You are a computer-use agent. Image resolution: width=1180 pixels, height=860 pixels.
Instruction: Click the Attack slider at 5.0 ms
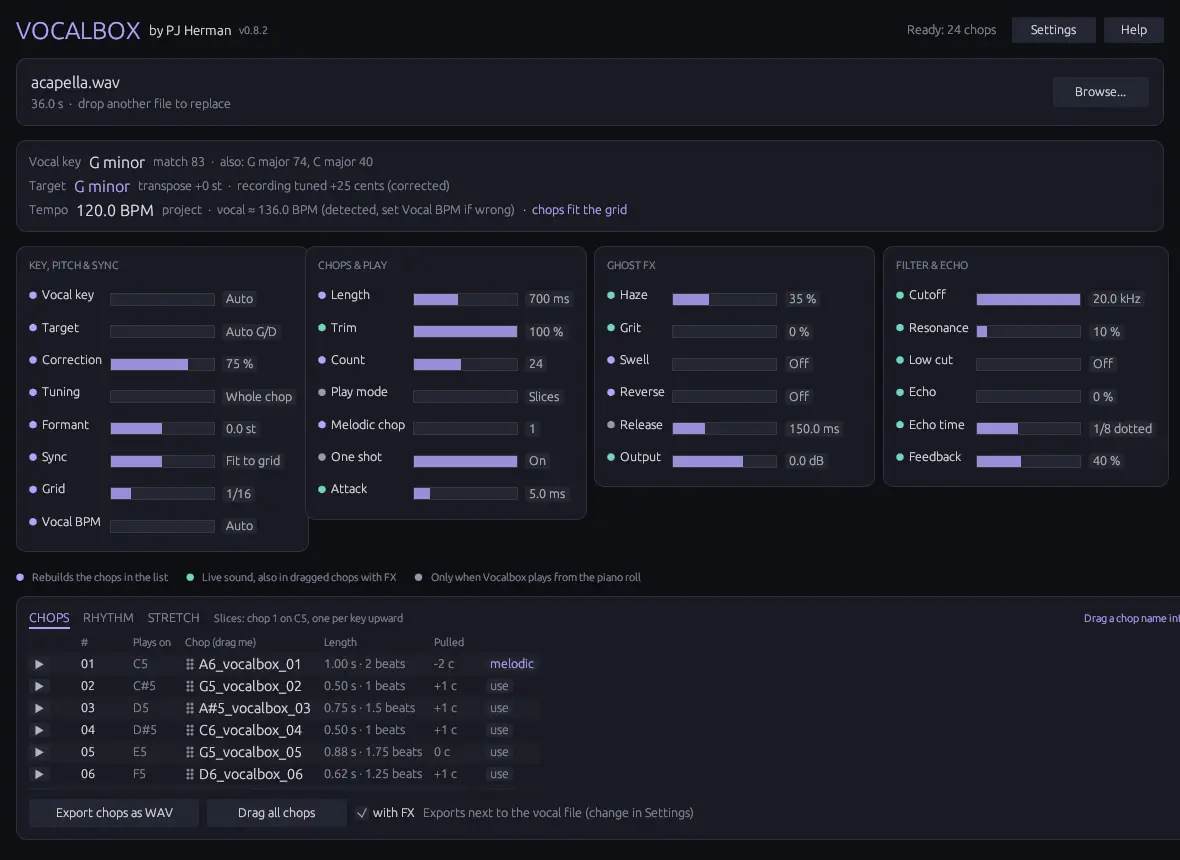click(465, 494)
